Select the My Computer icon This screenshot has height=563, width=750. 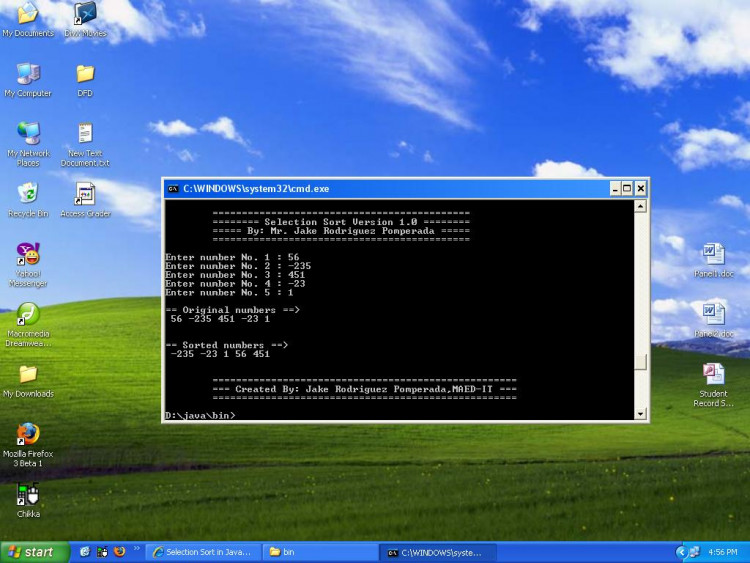[x=28, y=80]
